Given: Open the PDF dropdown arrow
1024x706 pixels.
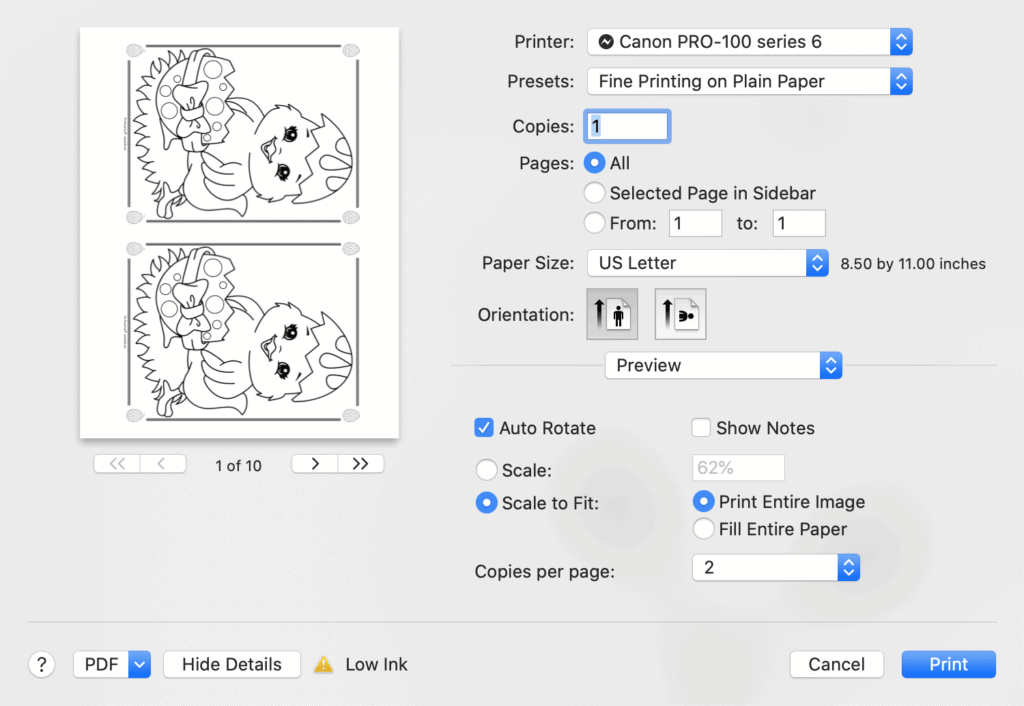Looking at the screenshot, I should (x=140, y=665).
